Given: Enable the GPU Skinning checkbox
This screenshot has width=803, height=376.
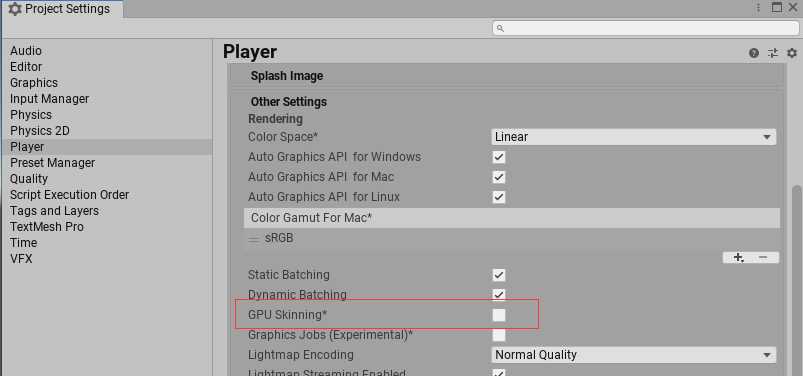Looking at the screenshot, I should pyautogui.click(x=499, y=315).
